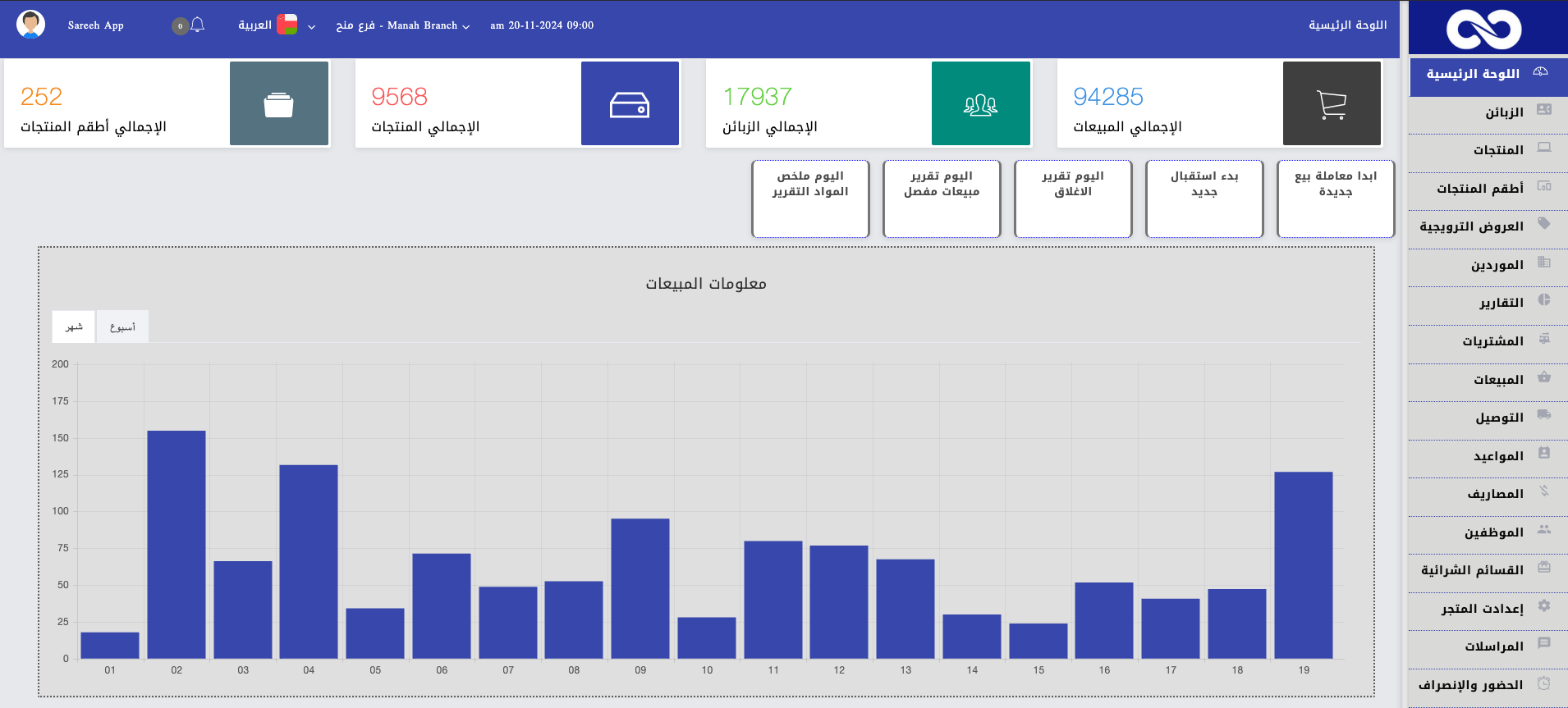Screen dimensions: 1568x708
Task: Click the truck icon beside التوصيل
Action: (1544, 414)
